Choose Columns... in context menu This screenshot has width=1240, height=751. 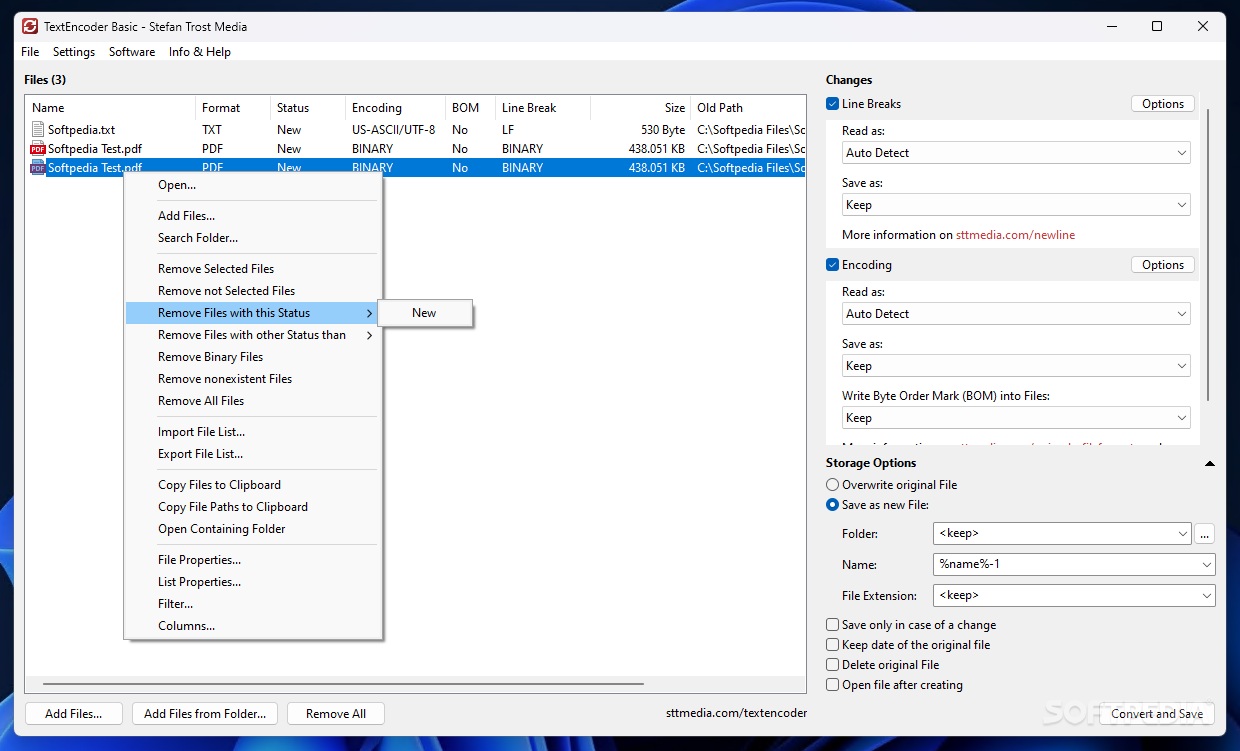pyautogui.click(x=252, y=626)
